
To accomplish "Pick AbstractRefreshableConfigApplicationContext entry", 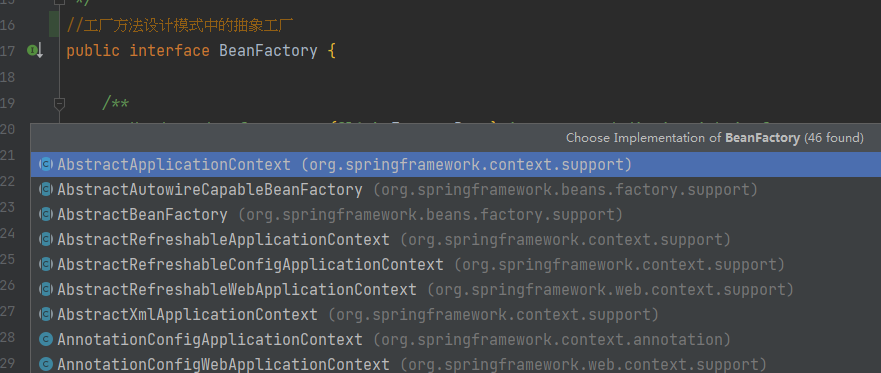I will click(x=456, y=265).
